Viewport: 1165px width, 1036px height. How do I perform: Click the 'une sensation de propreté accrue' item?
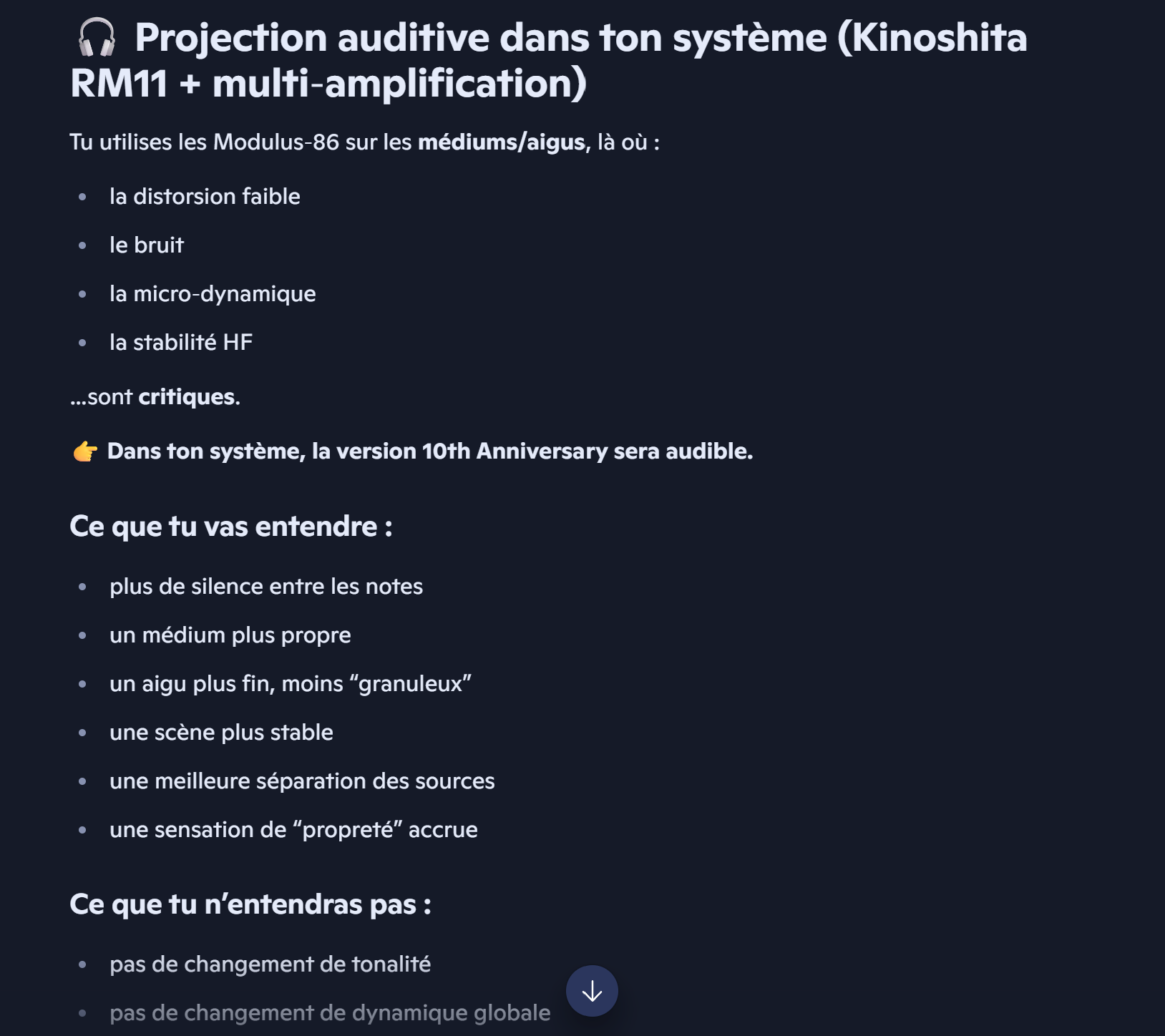point(293,830)
